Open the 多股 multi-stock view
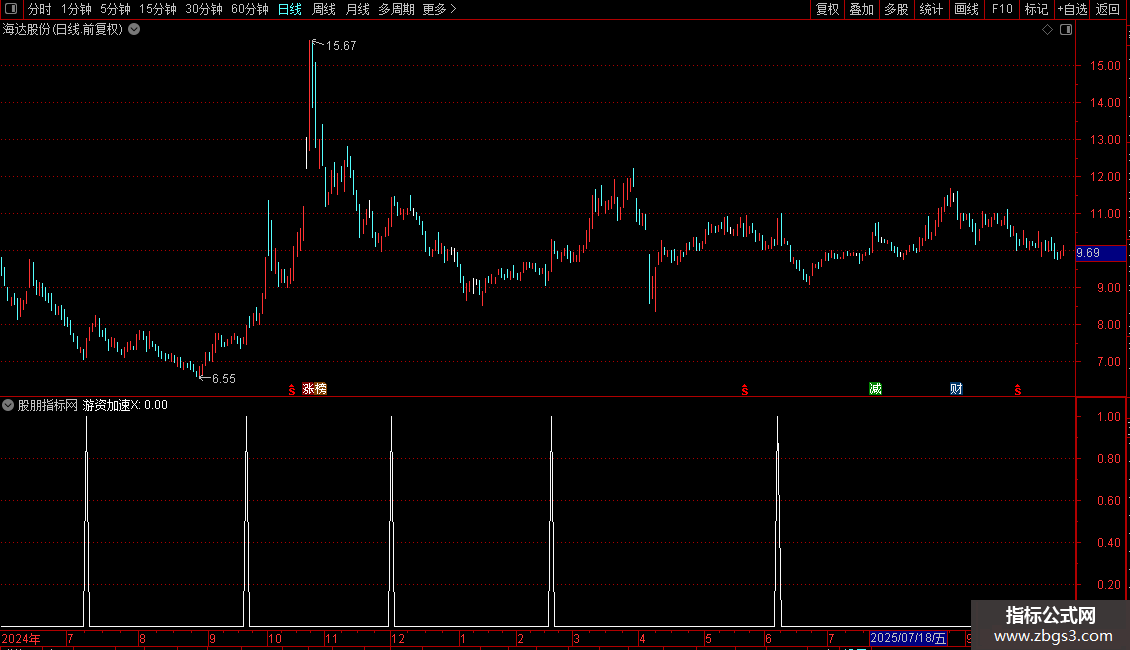The height and width of the screenshot is (650, 1130). (x=896, y=9)
